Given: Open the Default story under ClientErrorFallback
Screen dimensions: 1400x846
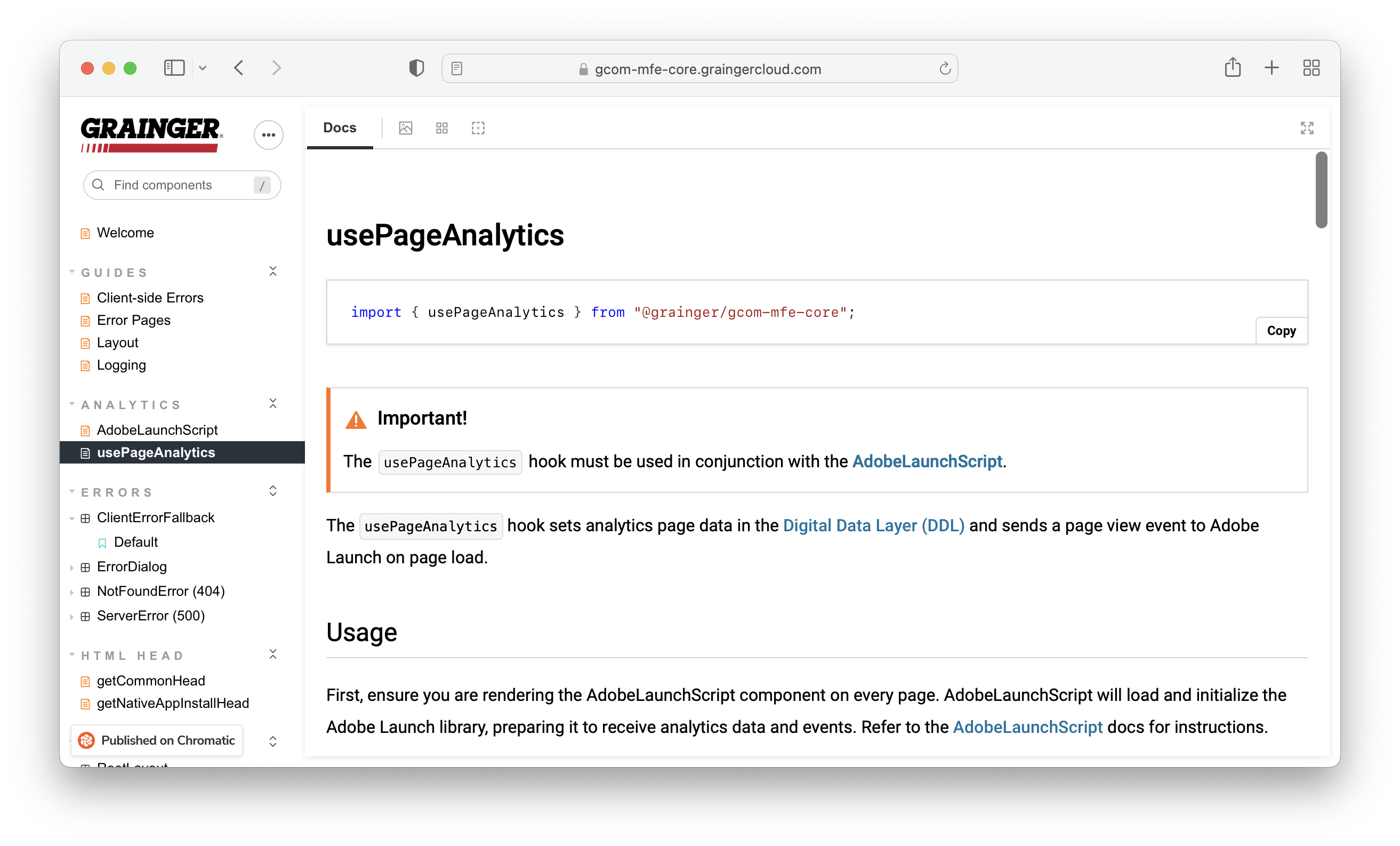Looking at the screenshot, I should pos(136,542).
